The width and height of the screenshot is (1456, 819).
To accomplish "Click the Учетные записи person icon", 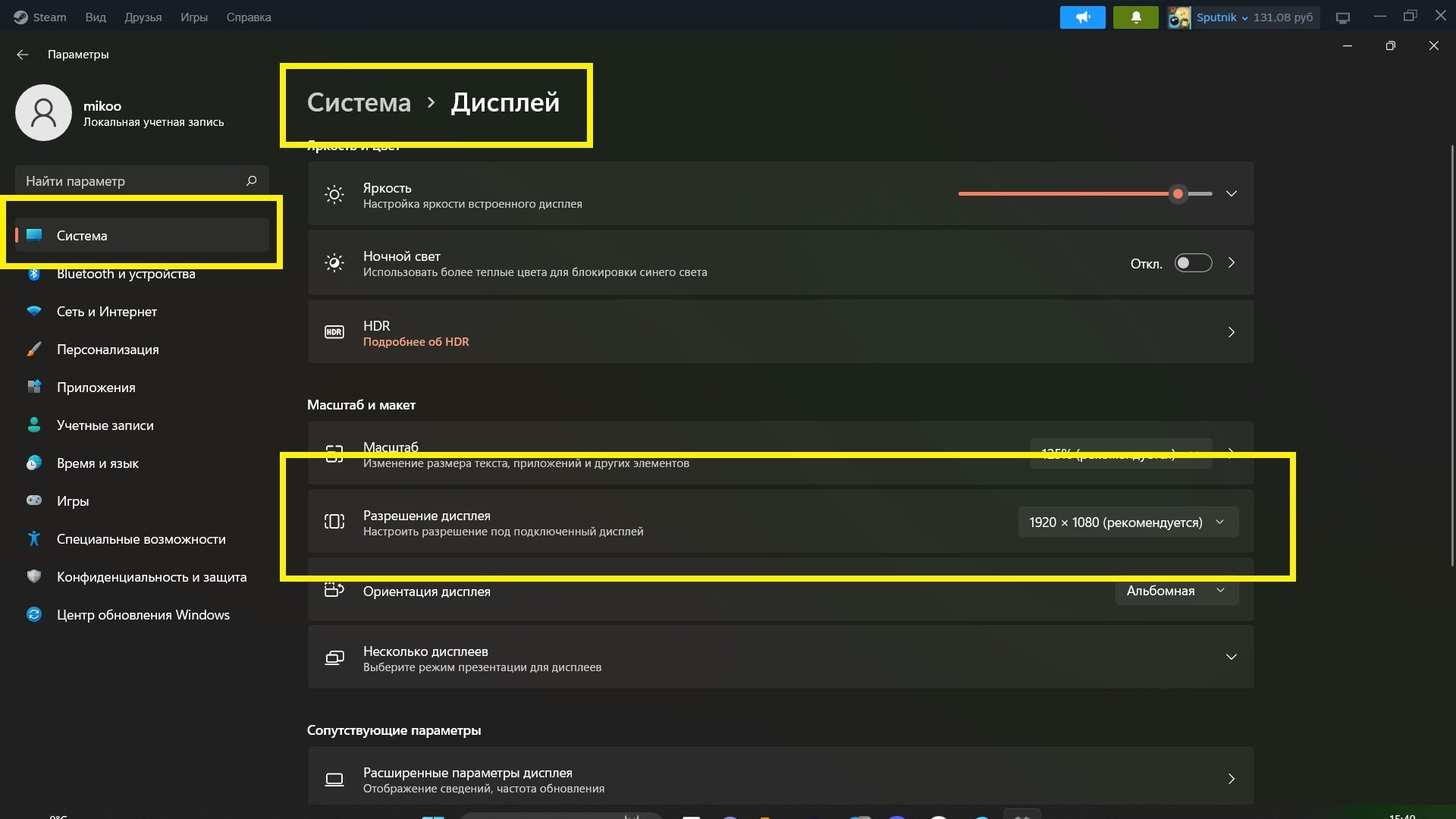I will 34,425.
